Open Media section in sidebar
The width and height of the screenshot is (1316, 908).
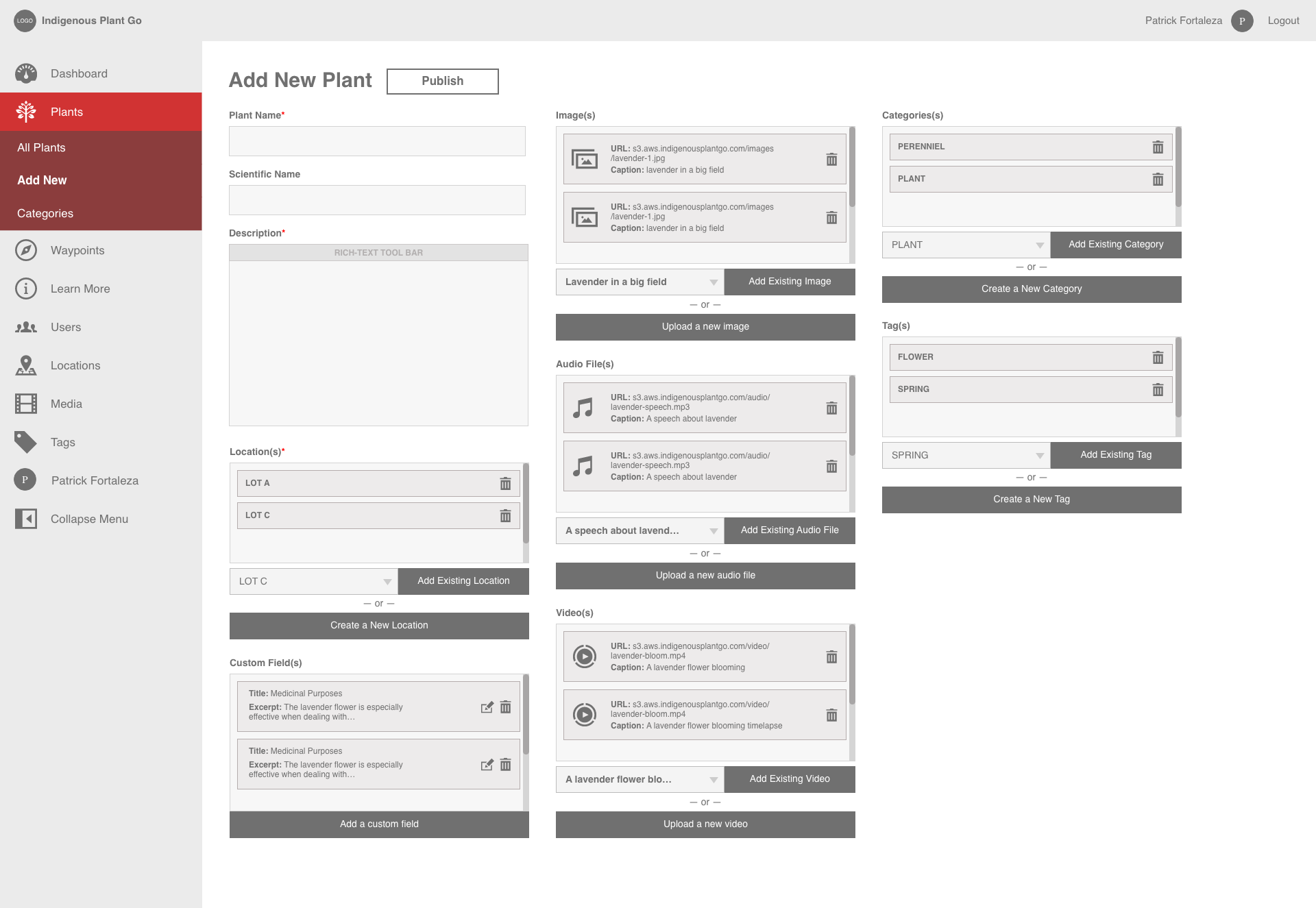pyautogui.click(x=66, y=404)
